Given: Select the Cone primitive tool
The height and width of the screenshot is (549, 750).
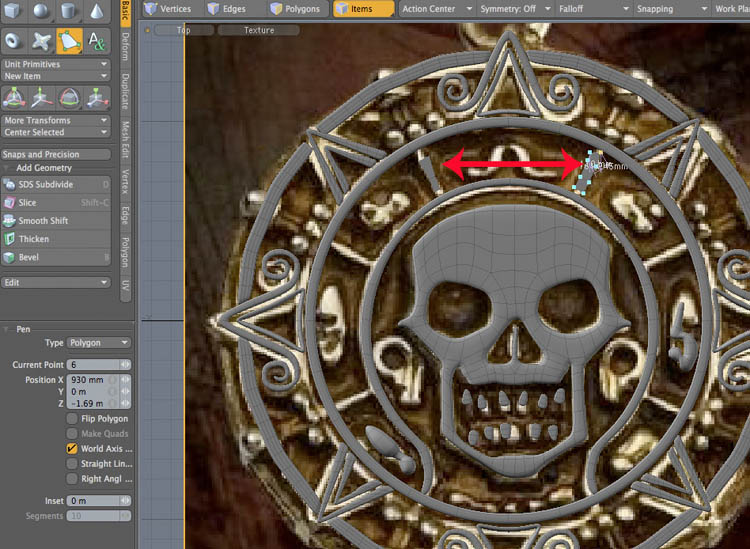Looking at the screenshot, I should (97, 10).
